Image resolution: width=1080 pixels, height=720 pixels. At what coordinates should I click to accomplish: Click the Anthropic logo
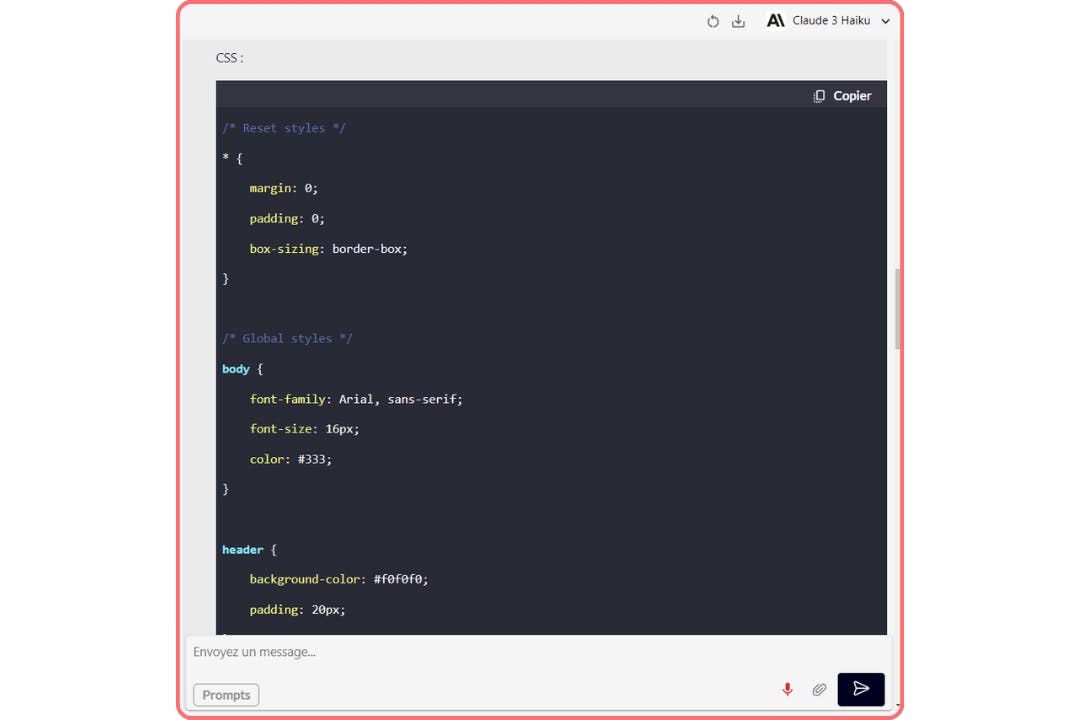[x=777, y=20]
